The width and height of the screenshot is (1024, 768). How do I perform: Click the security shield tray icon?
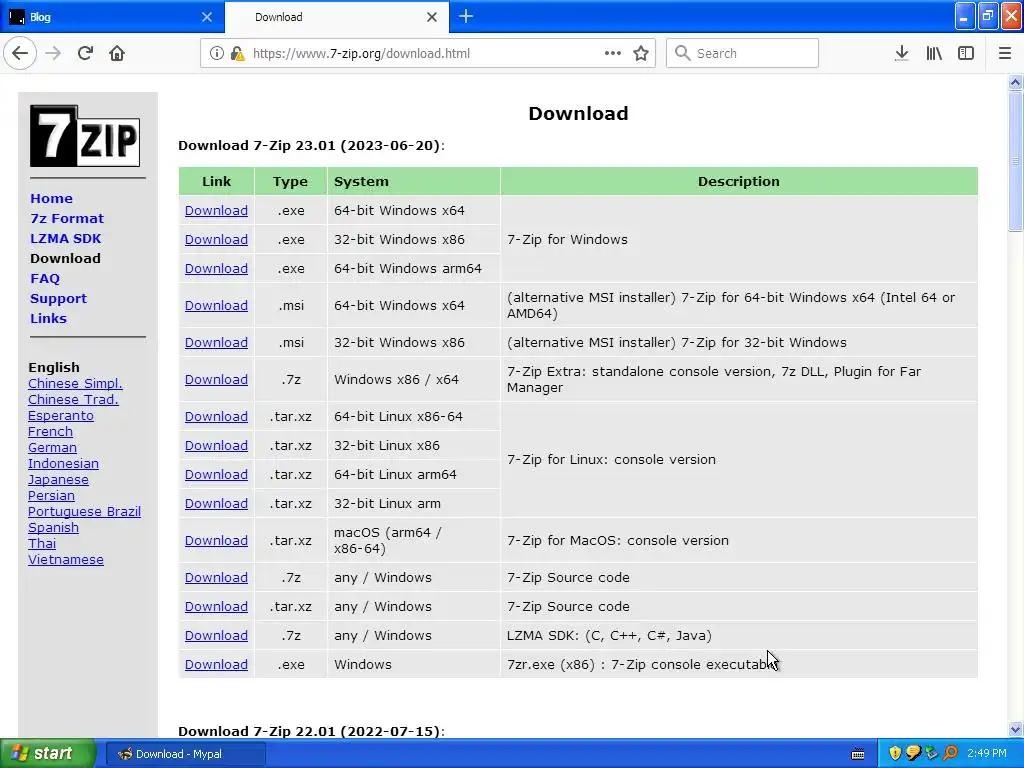pyautogui.click(x=895, y=754)
